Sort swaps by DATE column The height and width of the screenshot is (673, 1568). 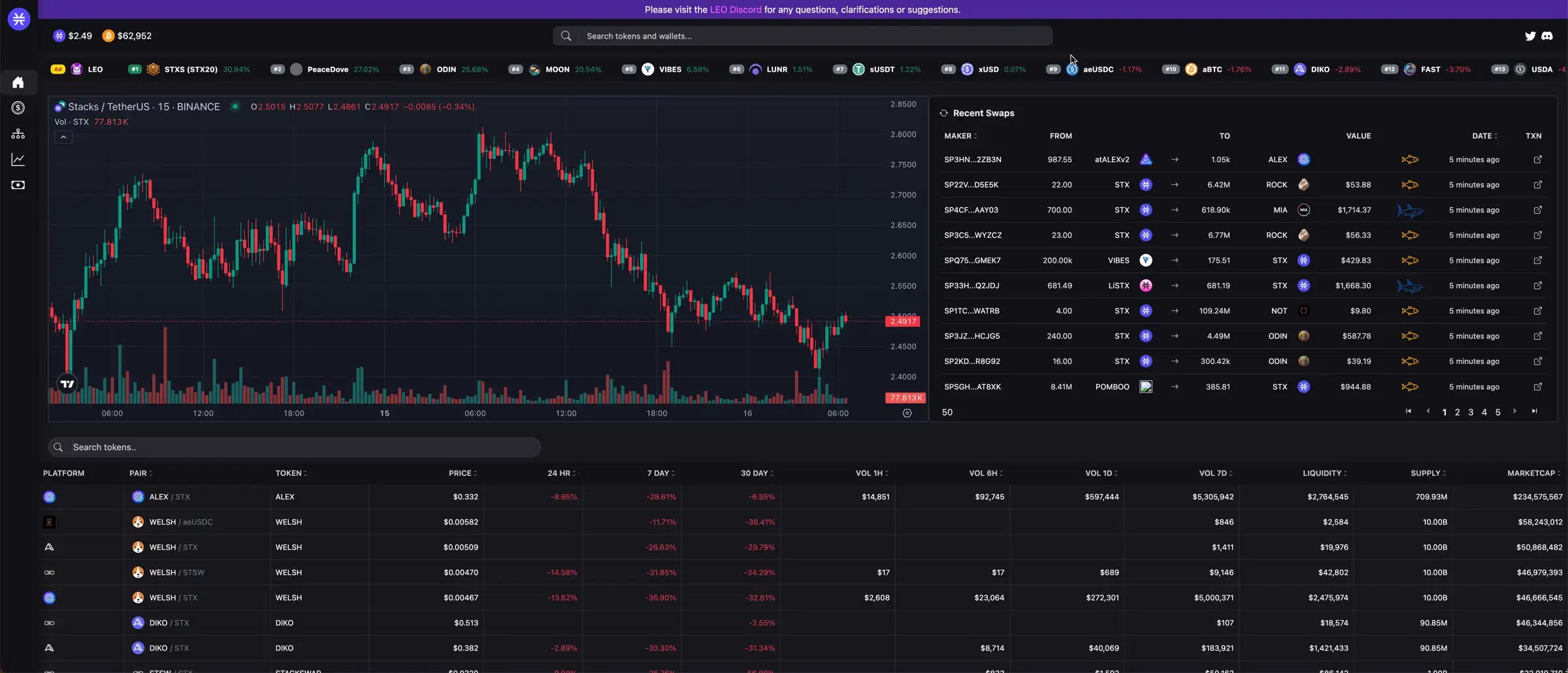coord(1484,136)
